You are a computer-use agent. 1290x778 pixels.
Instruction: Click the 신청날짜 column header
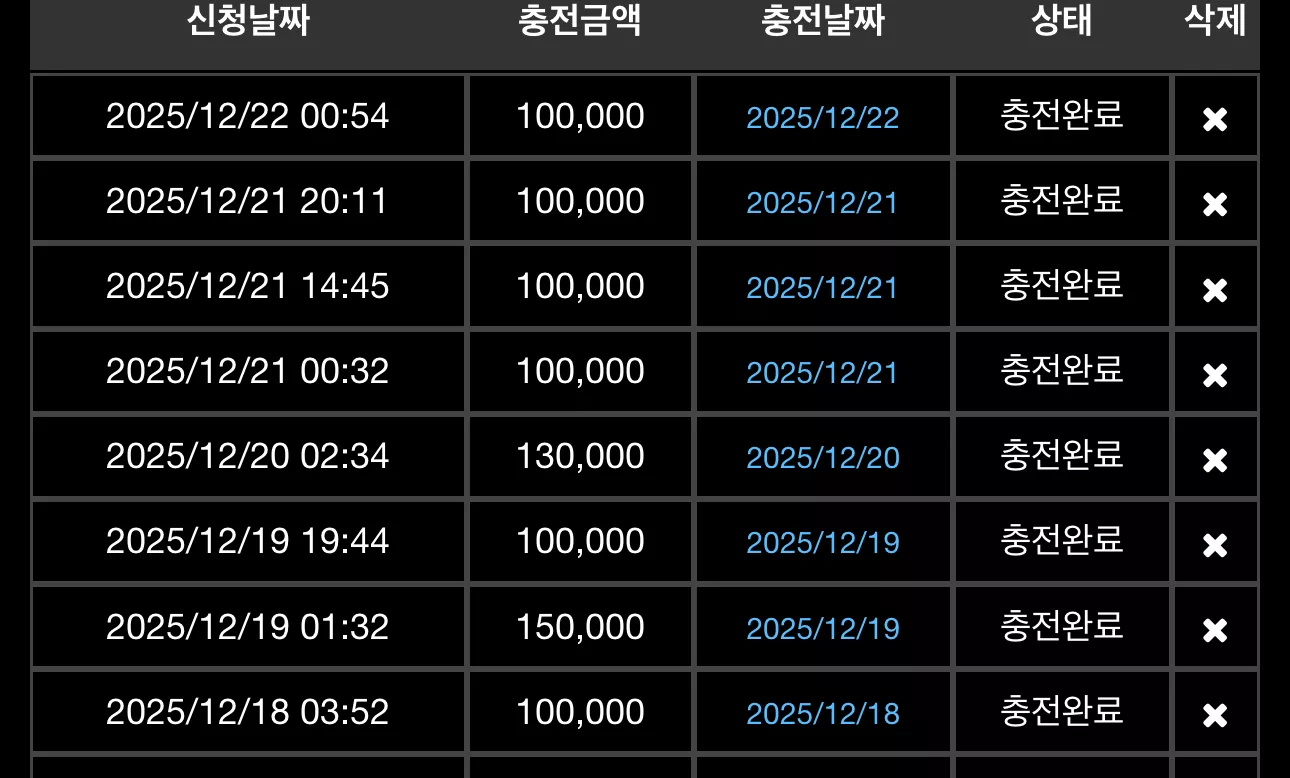[x=248, y=21]
